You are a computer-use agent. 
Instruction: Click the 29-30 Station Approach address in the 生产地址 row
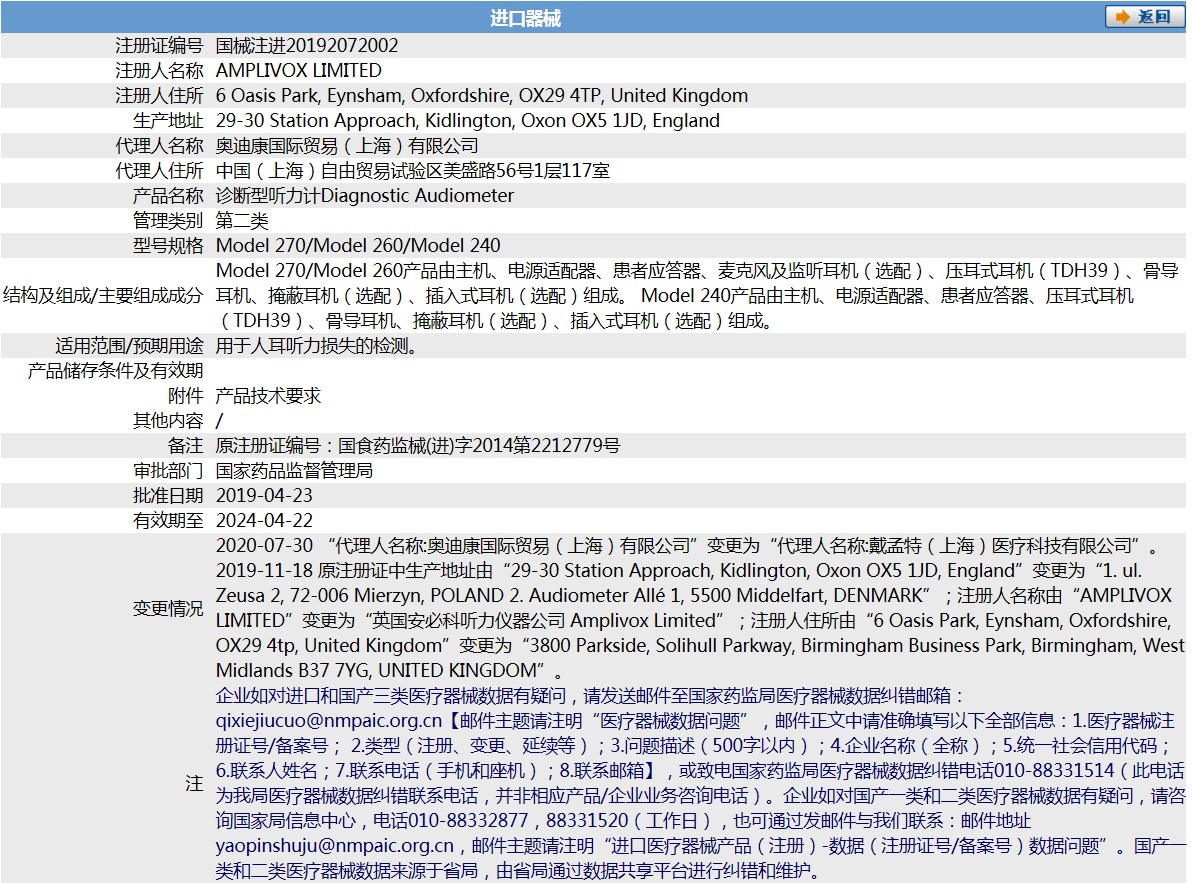(x=468, y=121)
